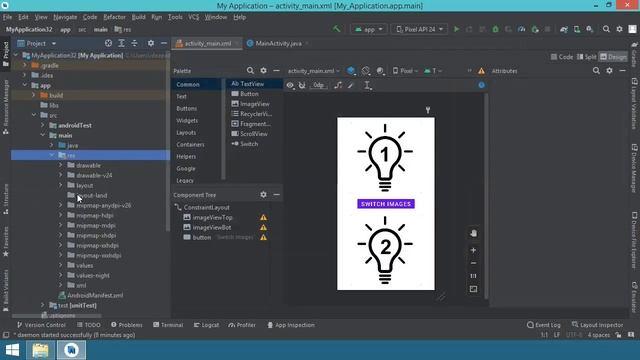Viewport: 640px width, 360px height.
Task: Toggle view options eye icon in design toolbar
Action: [290, 85]
